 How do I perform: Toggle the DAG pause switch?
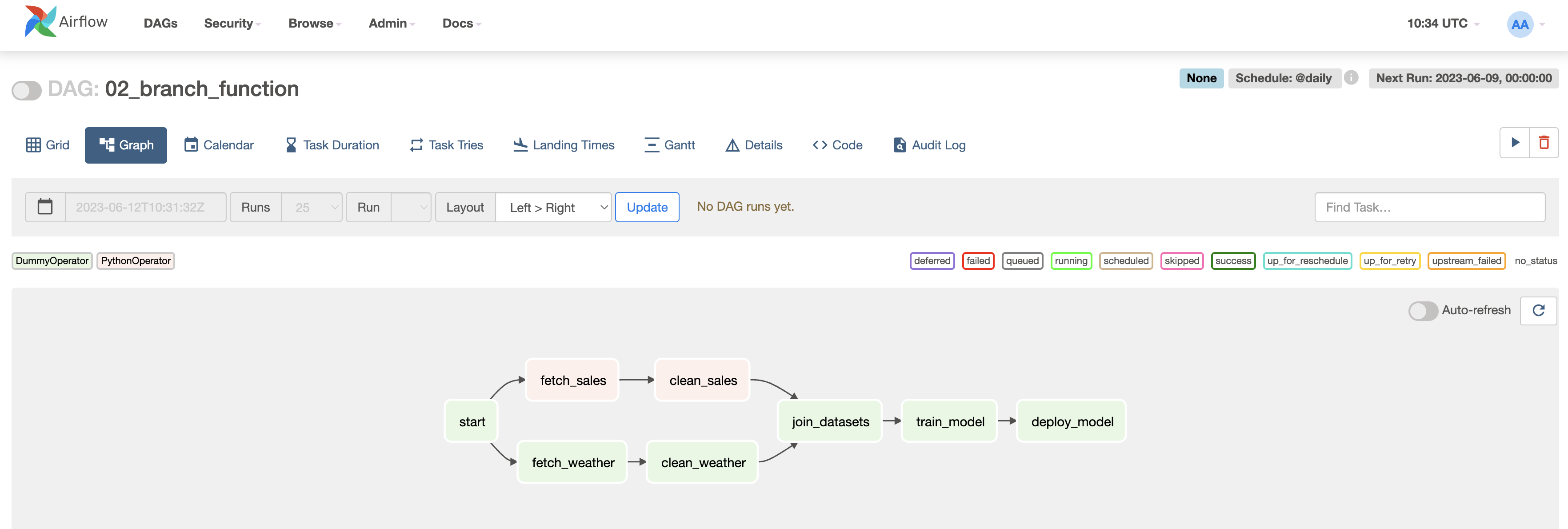[27, 91]
